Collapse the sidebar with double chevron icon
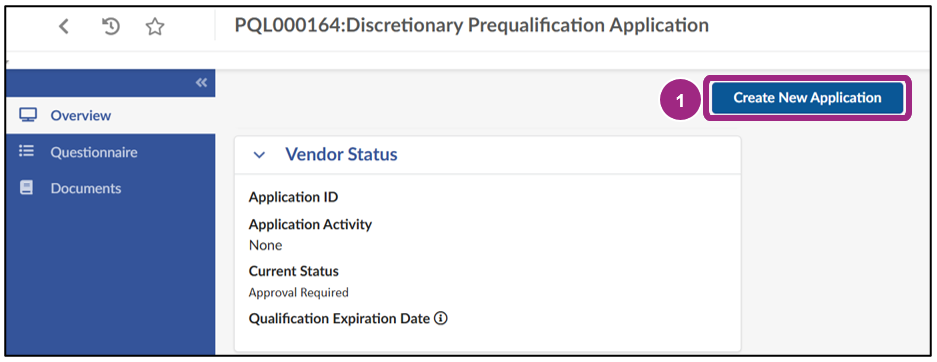 (201, 83)
